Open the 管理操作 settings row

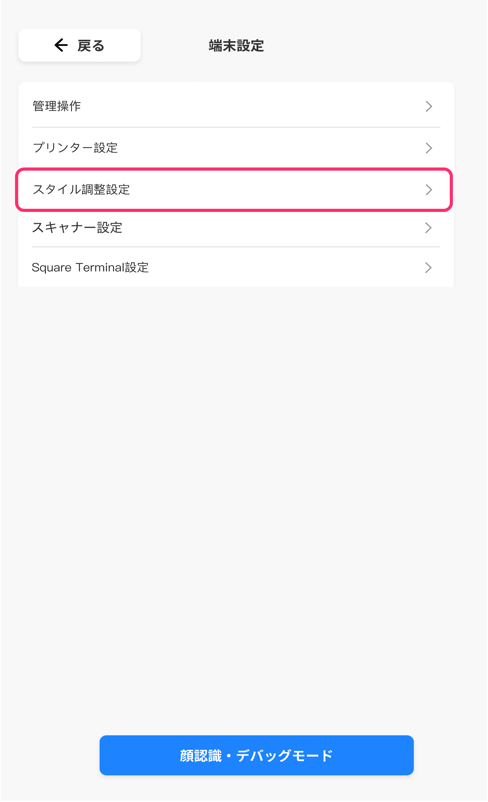tap(236, 106)
